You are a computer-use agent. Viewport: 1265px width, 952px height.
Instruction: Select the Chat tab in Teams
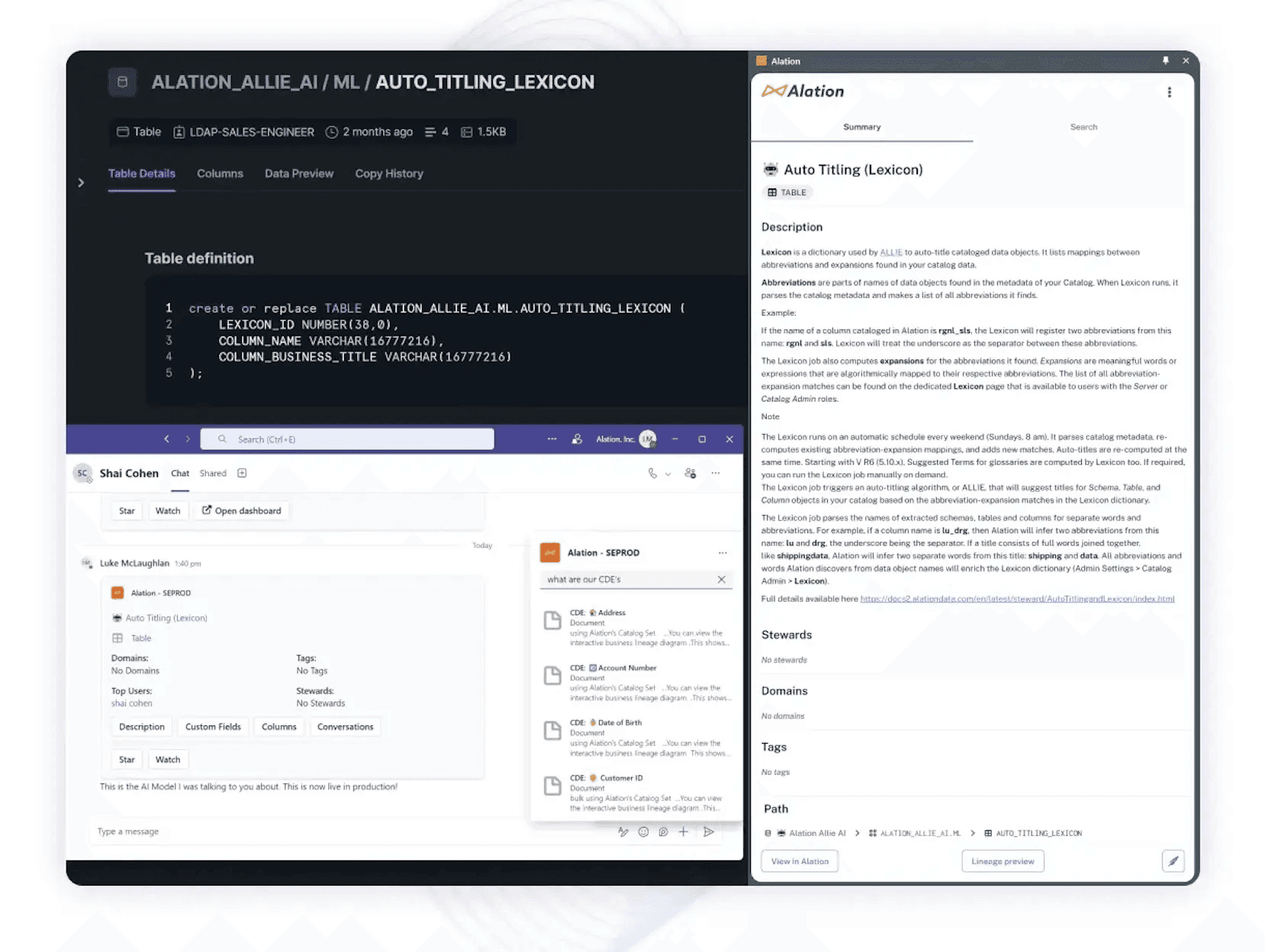180,474
